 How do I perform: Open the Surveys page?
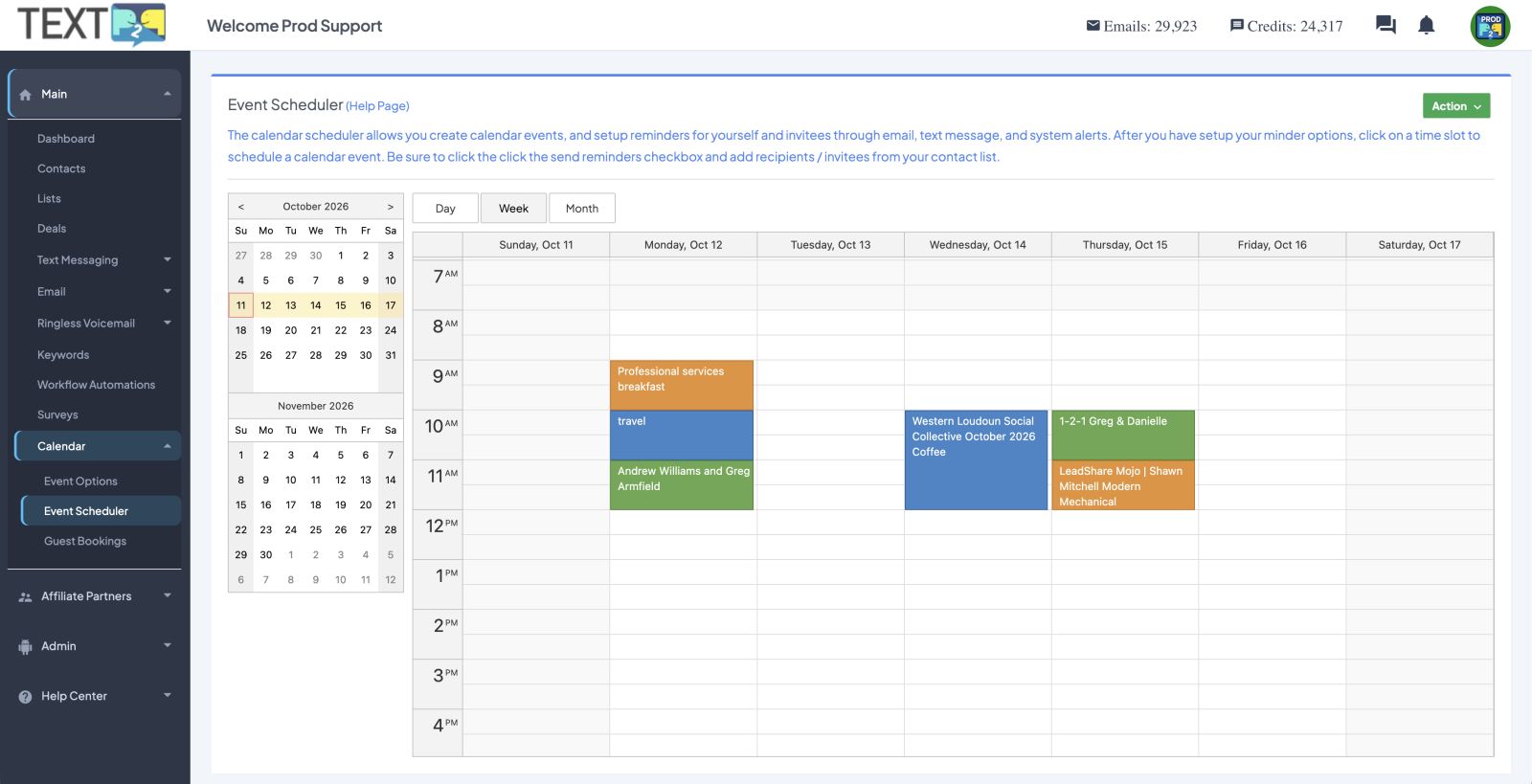point(57,414)
